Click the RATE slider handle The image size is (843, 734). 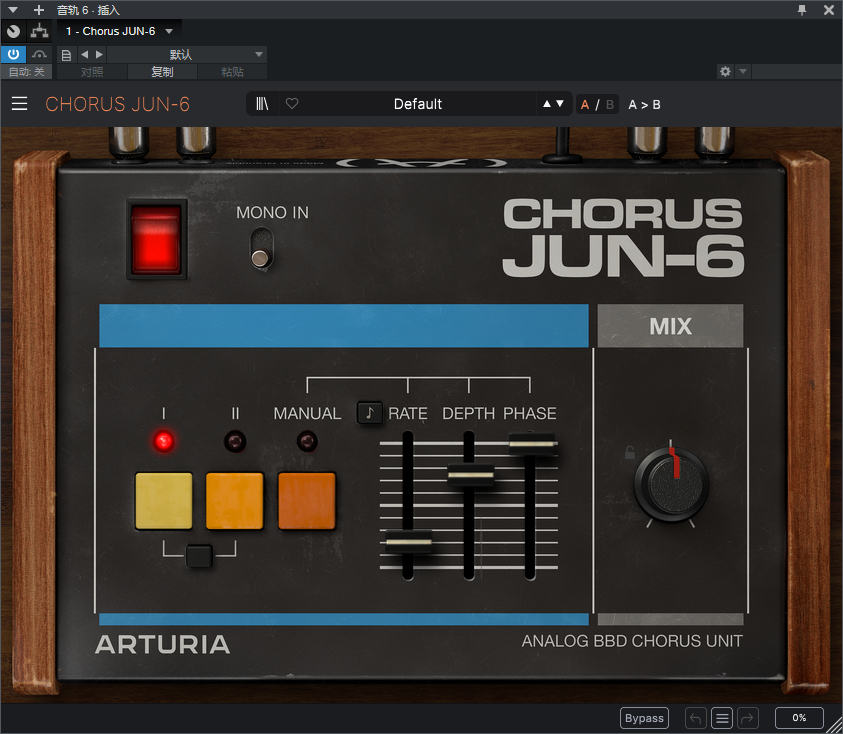(x=409, y=541)
